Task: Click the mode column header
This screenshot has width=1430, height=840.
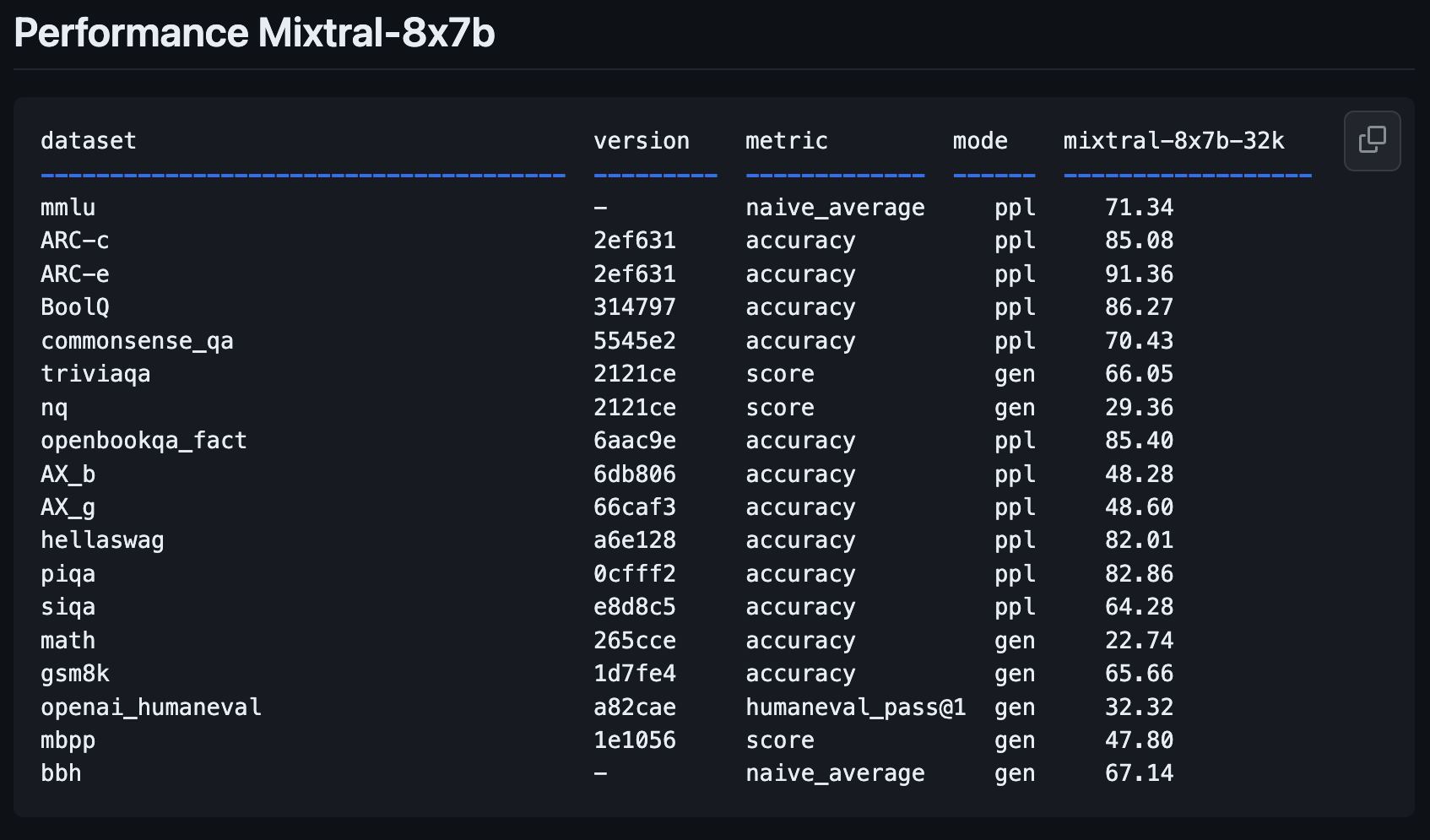Action: pyautogui.click(x=980, y=141)
